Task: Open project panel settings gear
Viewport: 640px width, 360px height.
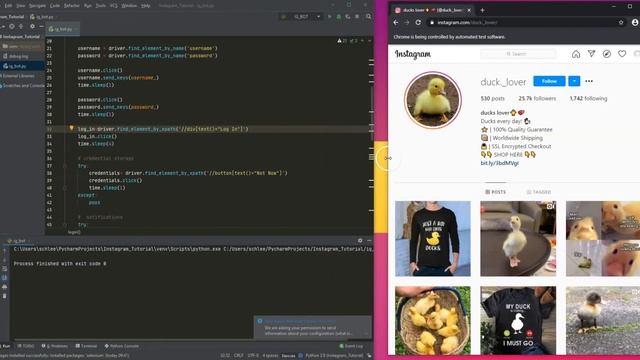Action: (x=32, y=26)
